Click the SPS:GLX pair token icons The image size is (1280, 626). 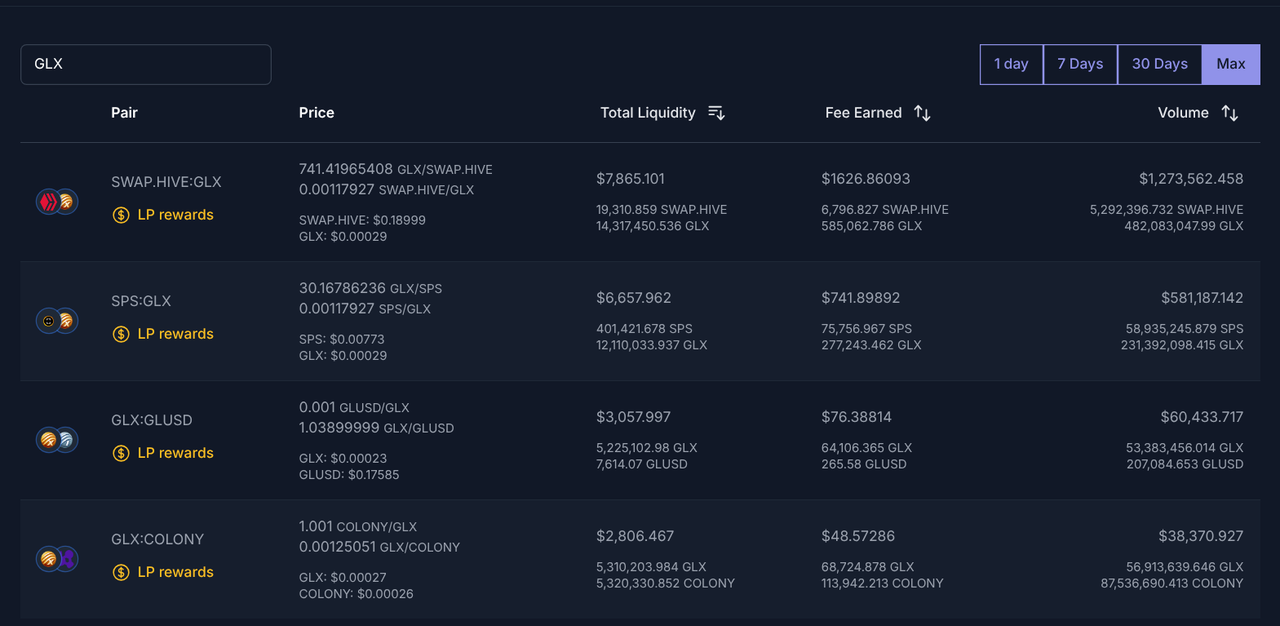(x=57, y=321)
